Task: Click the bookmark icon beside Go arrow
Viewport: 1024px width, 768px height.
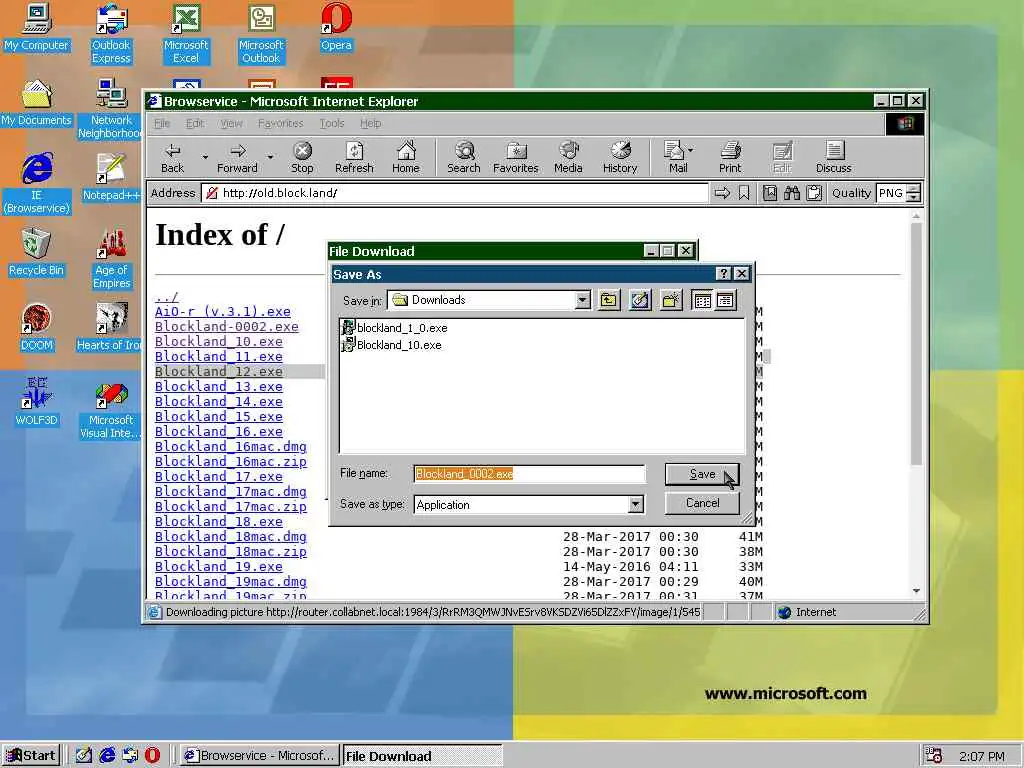Action: (x=744, y=193)
